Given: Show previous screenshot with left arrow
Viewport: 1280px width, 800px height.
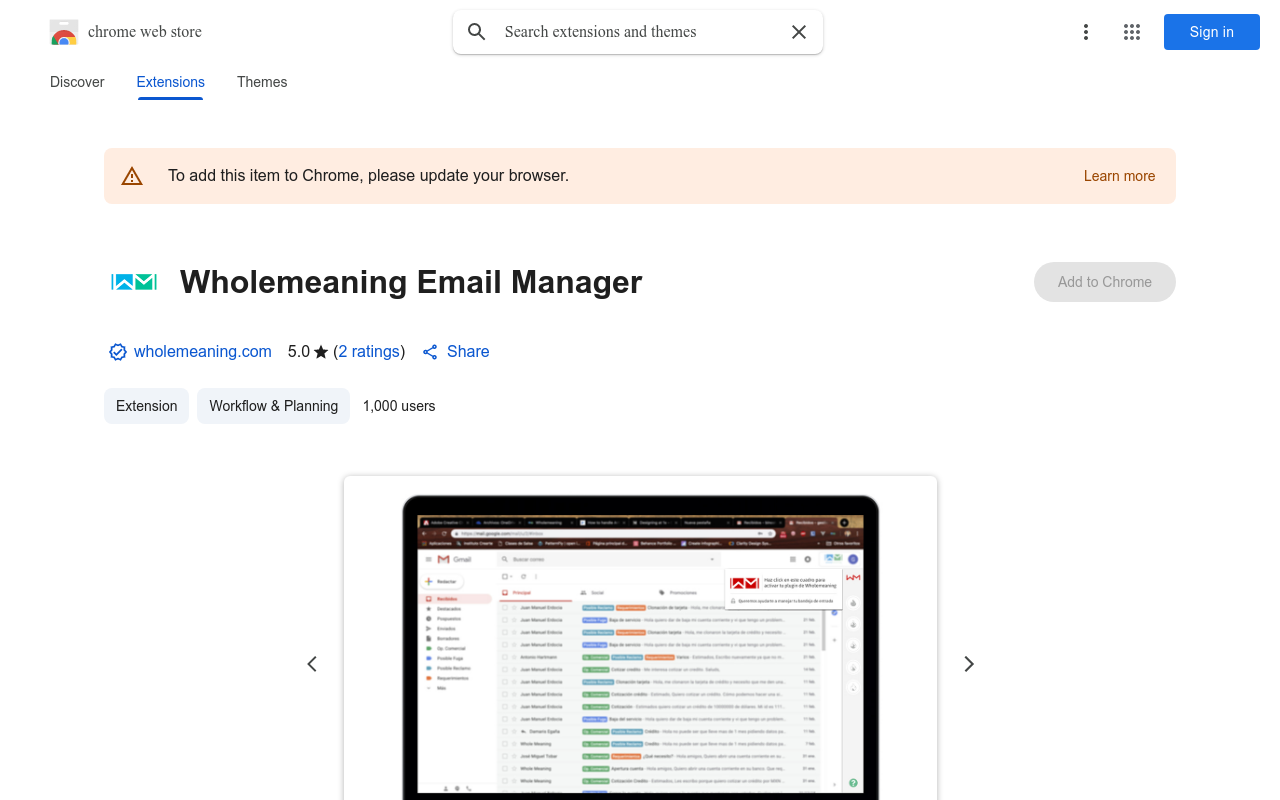Looking at the screenshot, I should (x=312, y=664).
